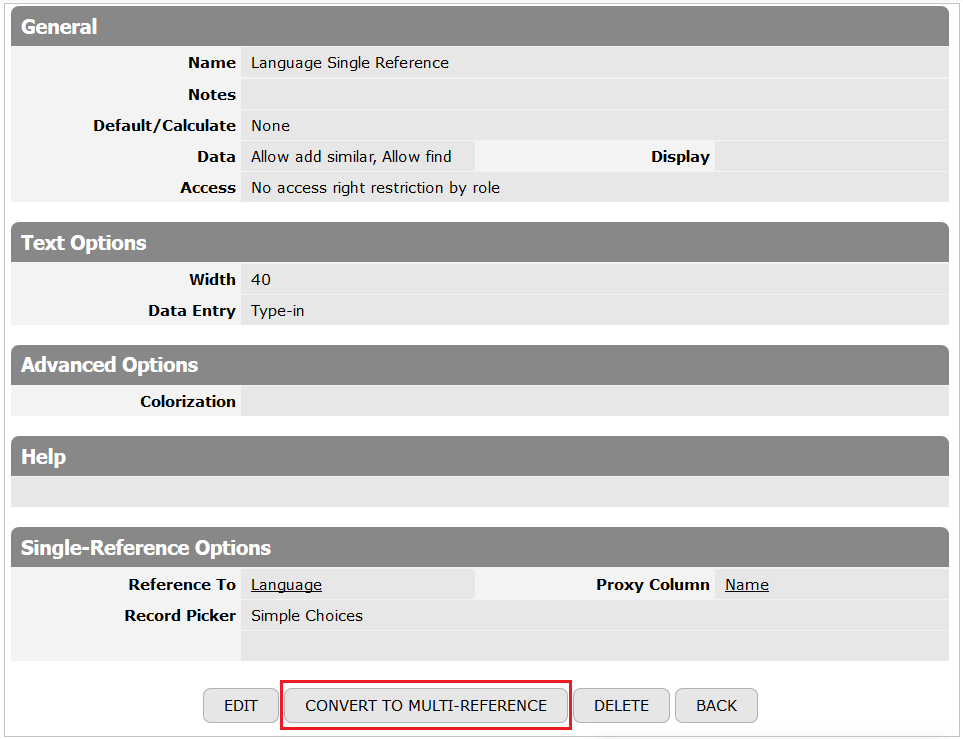Click the Default/Calculate label
Screen dimensions: 963x739
(x=165, y=125)
